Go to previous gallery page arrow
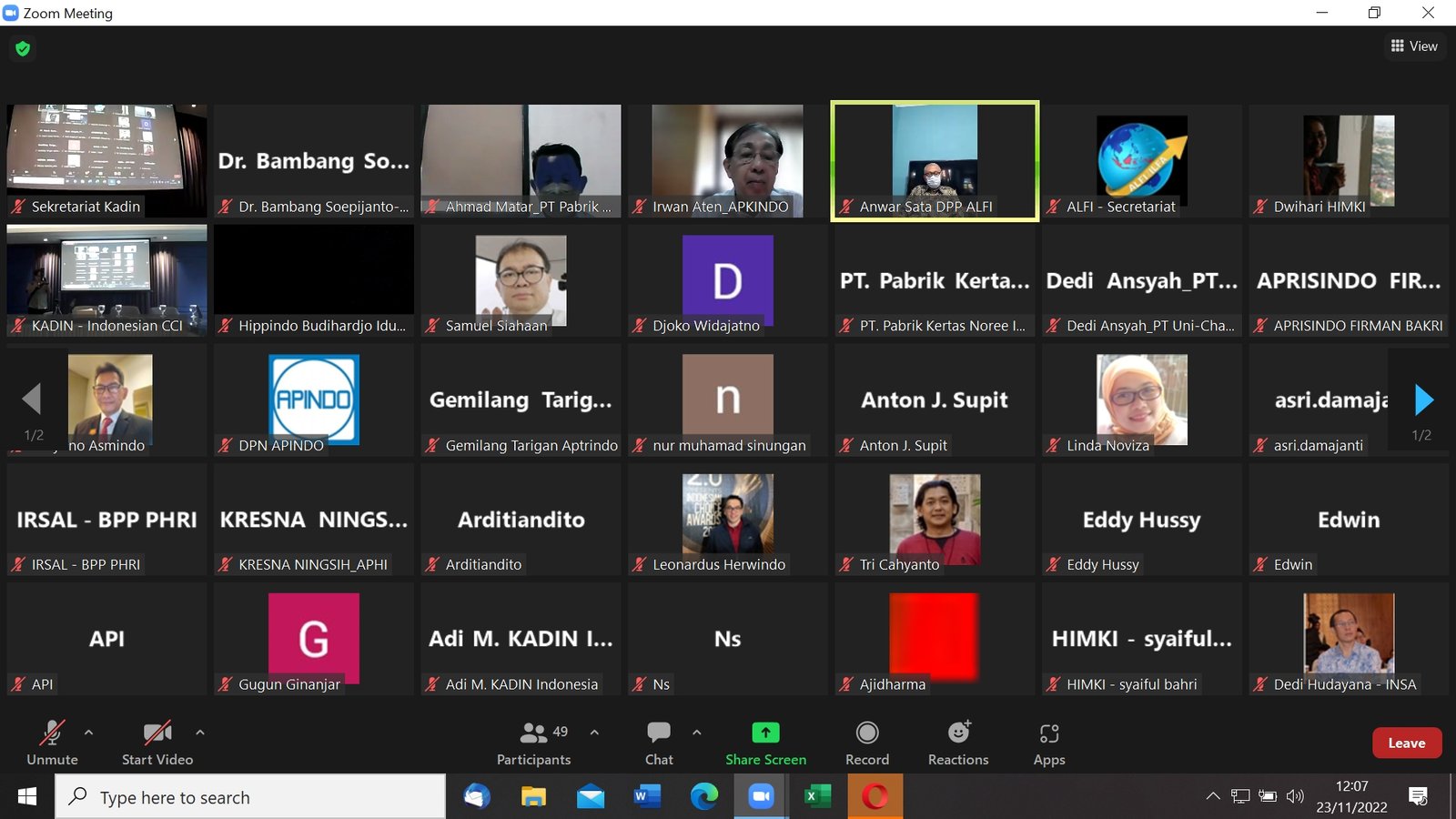This screenshot has width=1456, height=819. pos(32,399)
